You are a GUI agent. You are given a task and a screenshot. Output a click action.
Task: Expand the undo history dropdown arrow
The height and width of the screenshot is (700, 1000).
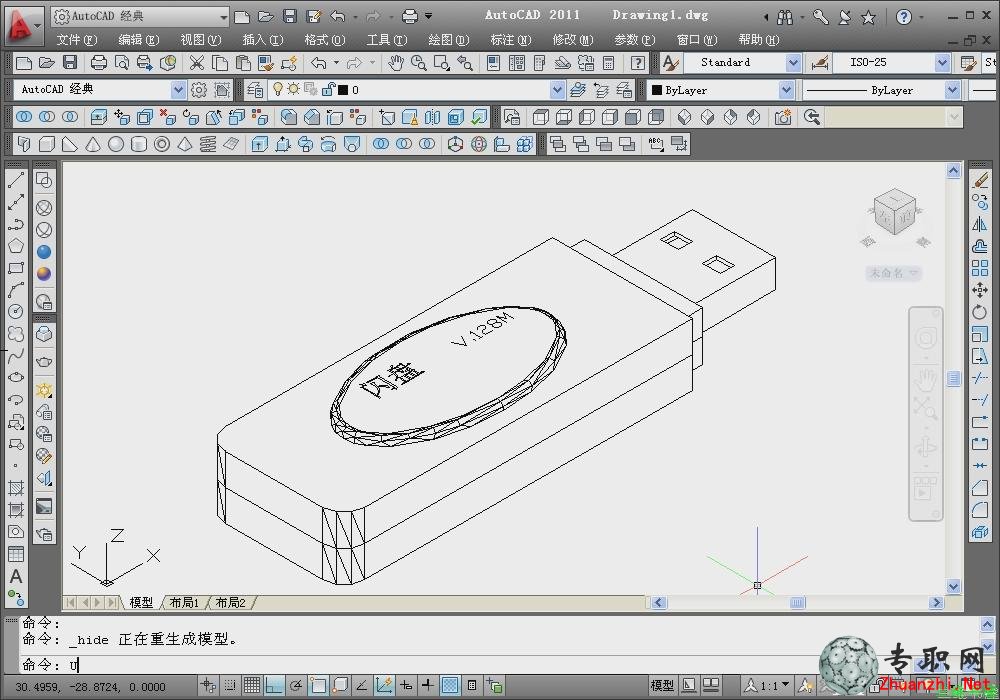tap(336, 62)
